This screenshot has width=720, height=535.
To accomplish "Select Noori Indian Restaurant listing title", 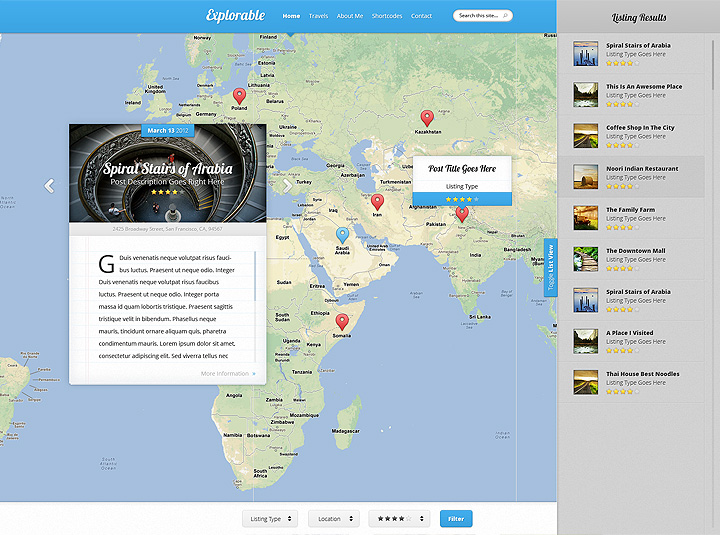I will [642, 169].
